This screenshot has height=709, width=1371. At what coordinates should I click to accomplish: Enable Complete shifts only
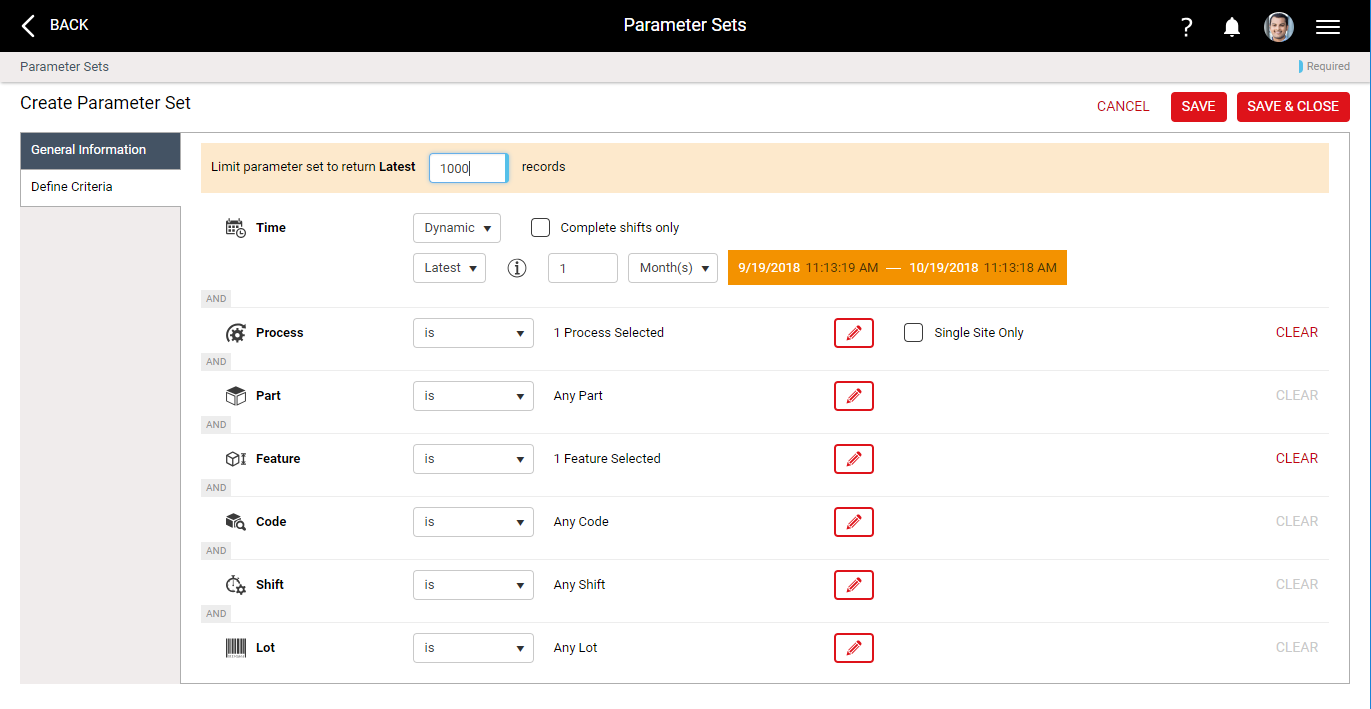540,227
